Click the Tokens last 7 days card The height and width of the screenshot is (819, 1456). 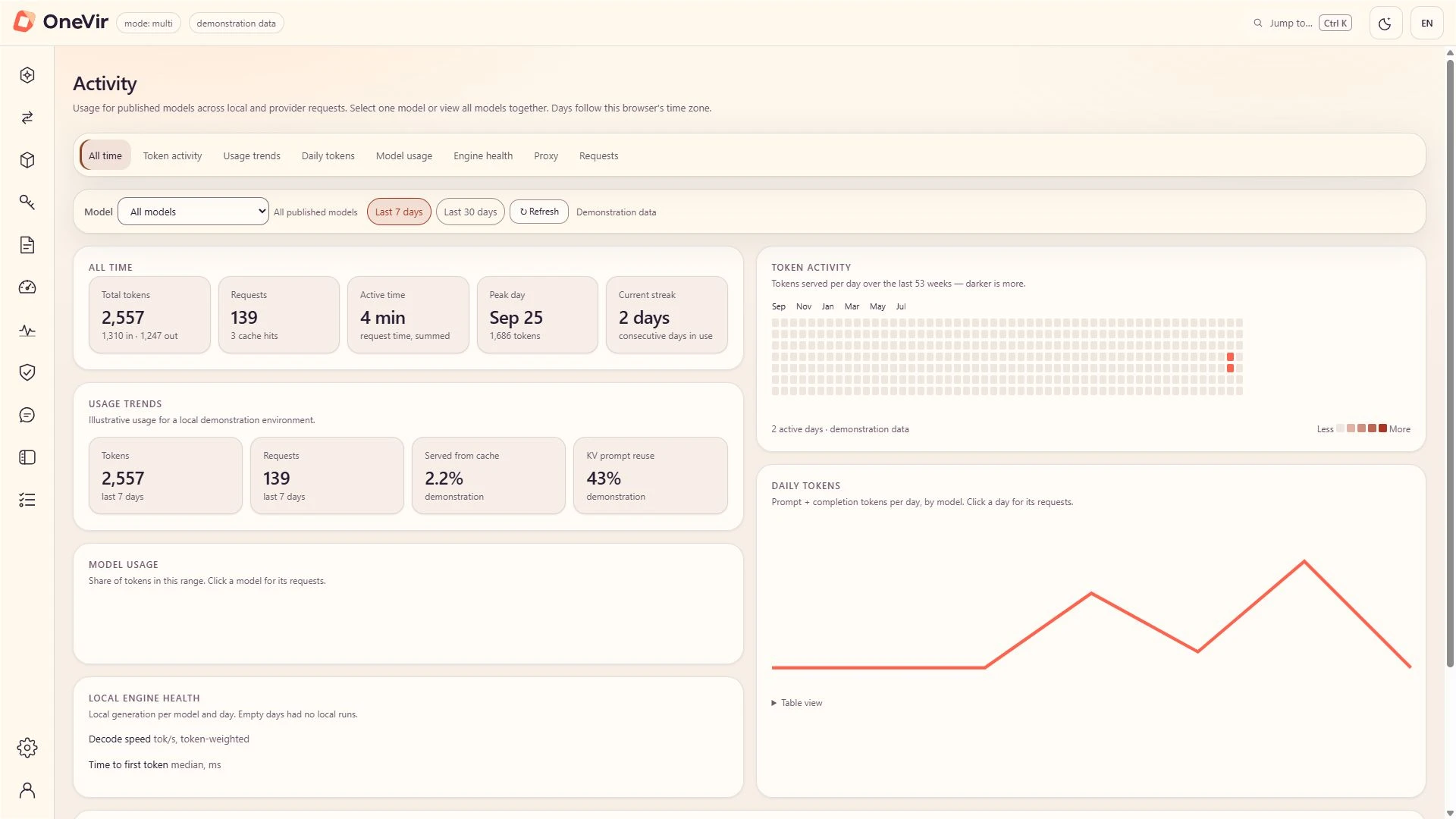pos(165,475)
